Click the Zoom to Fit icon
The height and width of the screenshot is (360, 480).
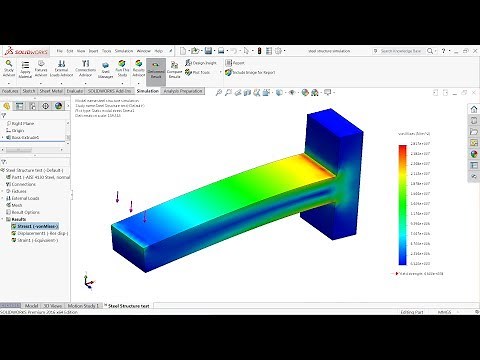click(219, 93)
